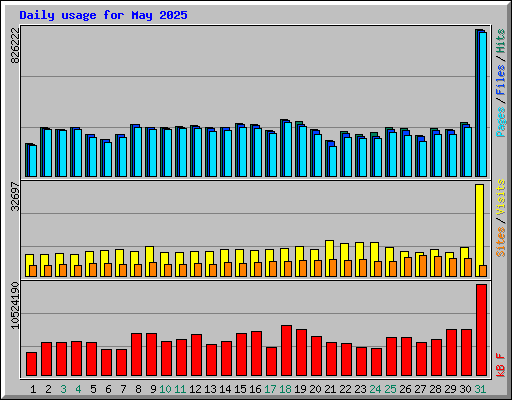The width and height of the screenshot is (512, 400).
Task: Click day label 12 on the x-axis
Action: pos(195,389)
